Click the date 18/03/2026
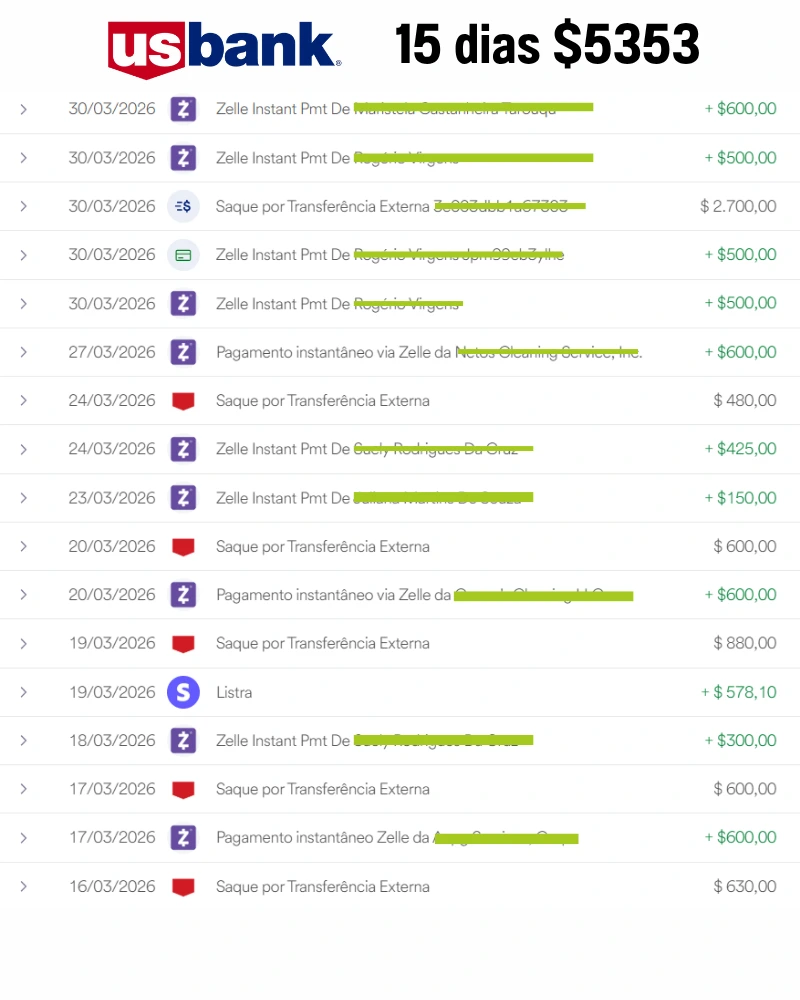 tap(112, 740)
